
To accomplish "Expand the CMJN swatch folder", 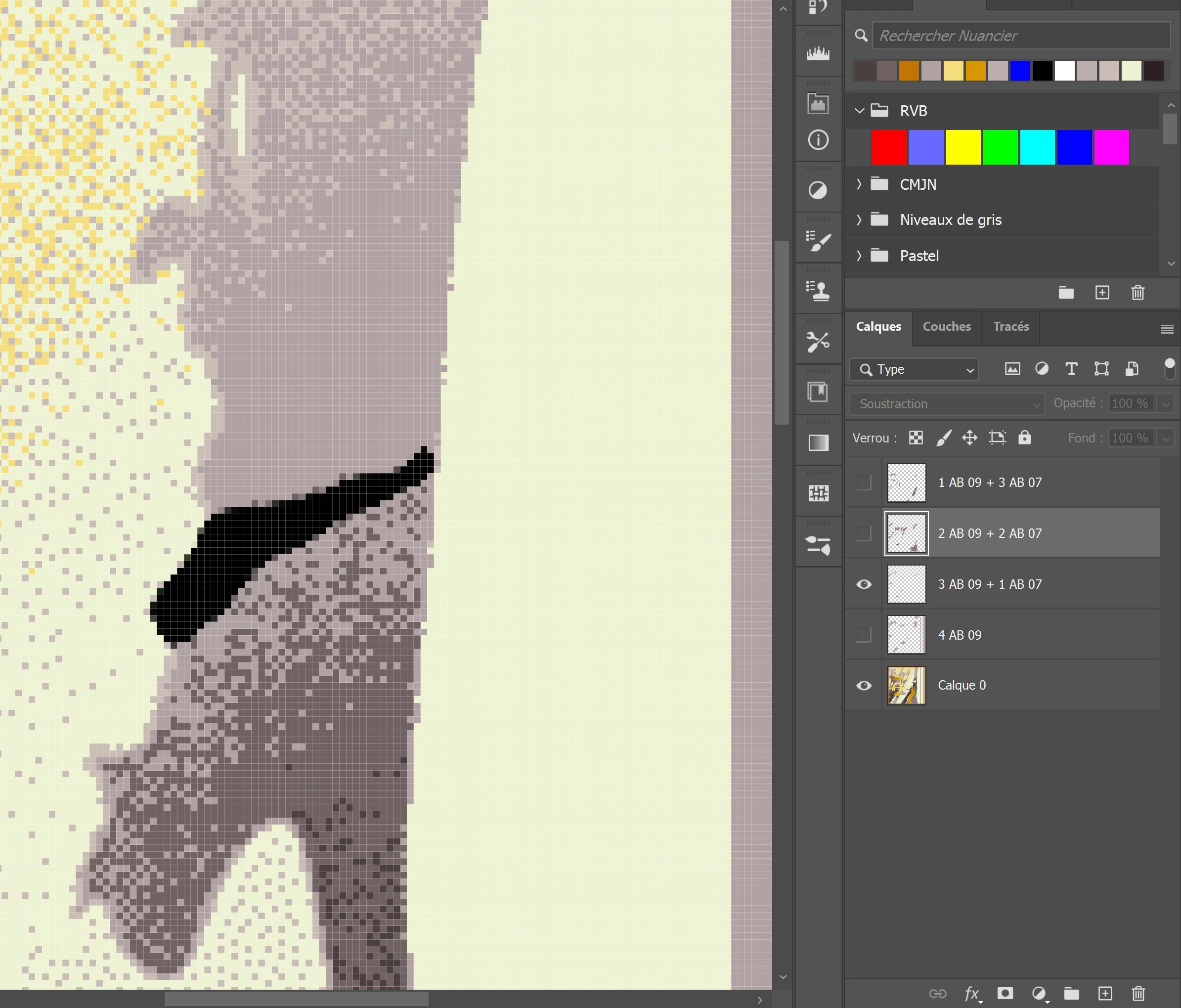I will (x=859, y=184).
